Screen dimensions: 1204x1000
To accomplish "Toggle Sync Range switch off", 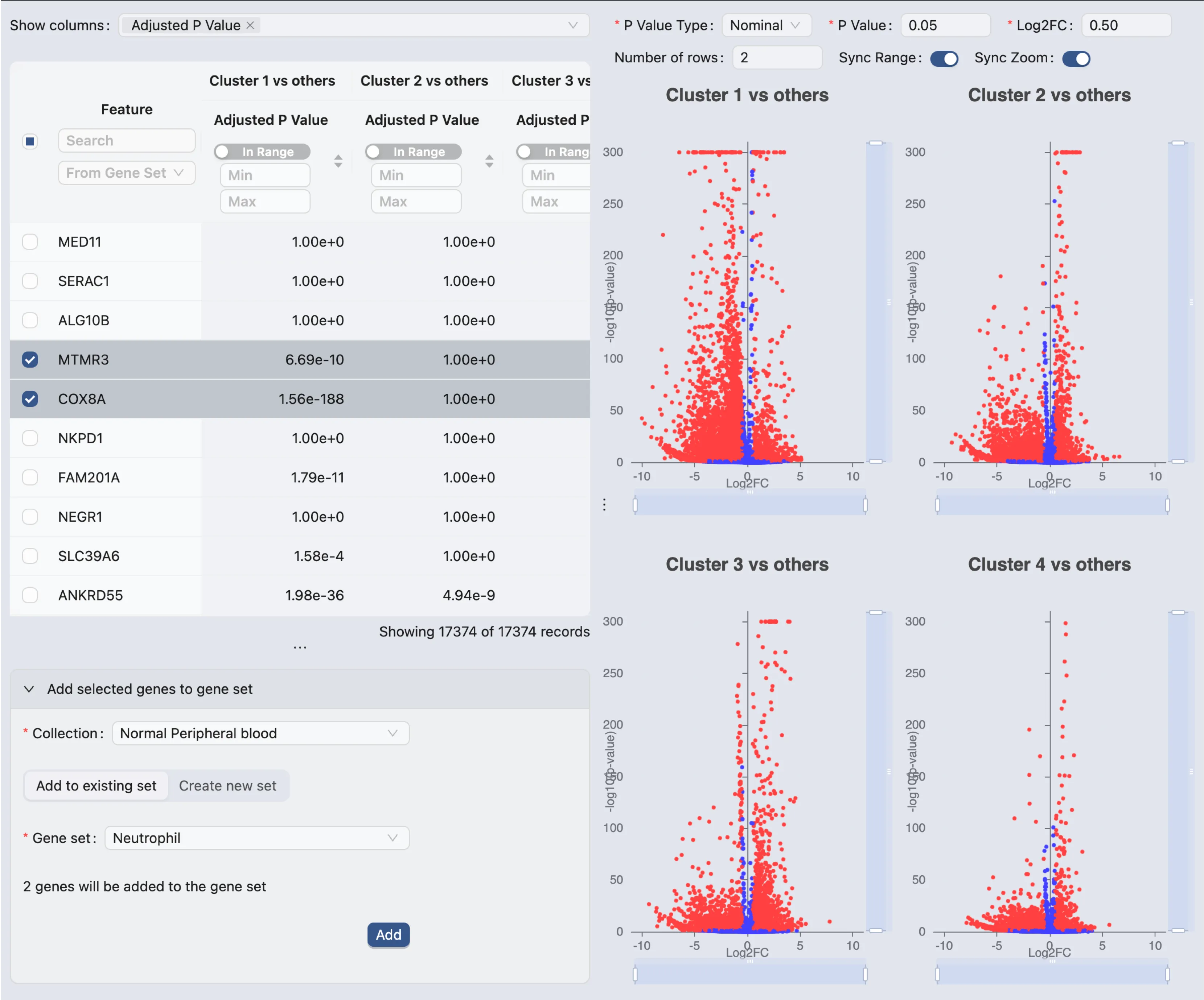I will tap(944, 58).
